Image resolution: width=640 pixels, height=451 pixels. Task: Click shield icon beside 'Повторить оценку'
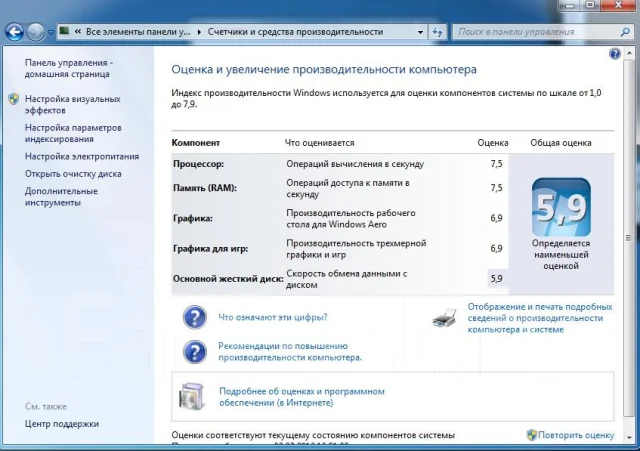[531, 435]
